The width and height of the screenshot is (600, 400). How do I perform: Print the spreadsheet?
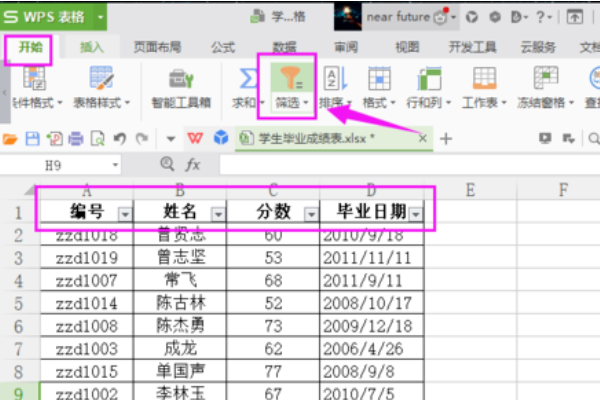point(76,139)
